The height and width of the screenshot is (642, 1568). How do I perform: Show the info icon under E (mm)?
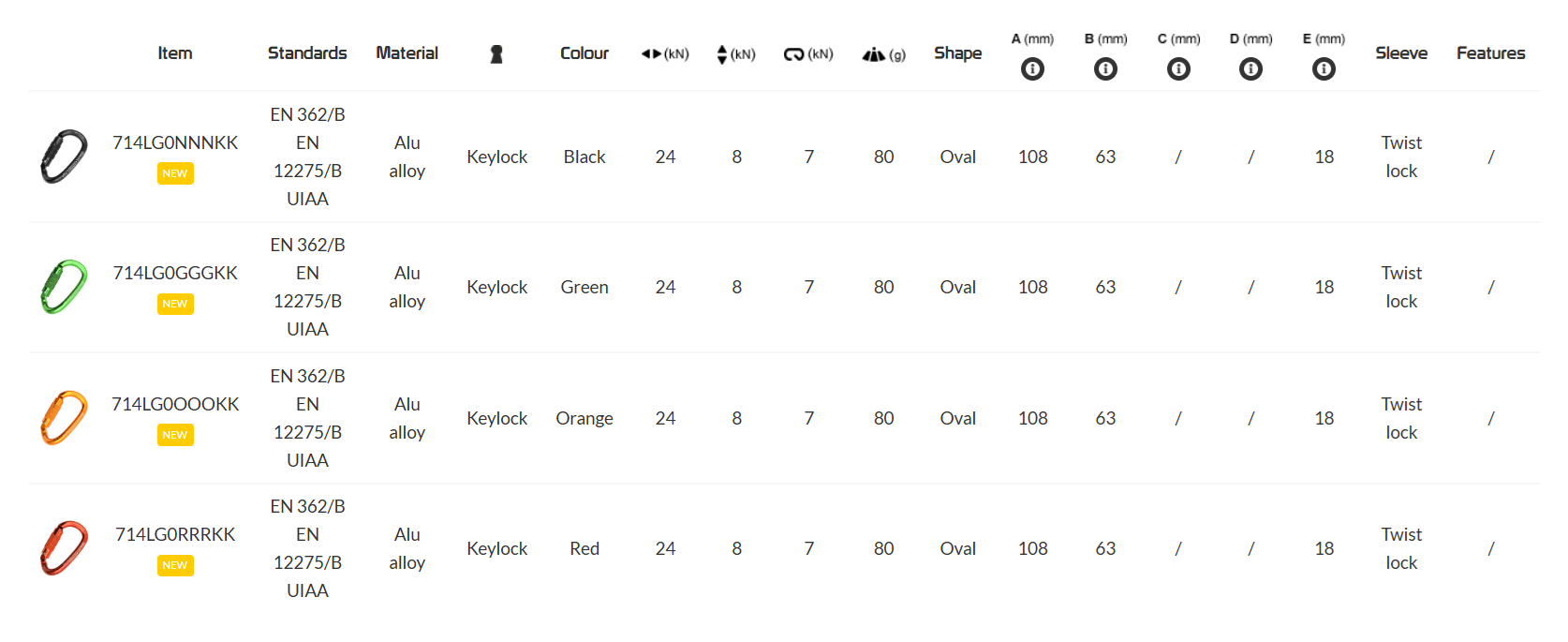click(1324, 68)
